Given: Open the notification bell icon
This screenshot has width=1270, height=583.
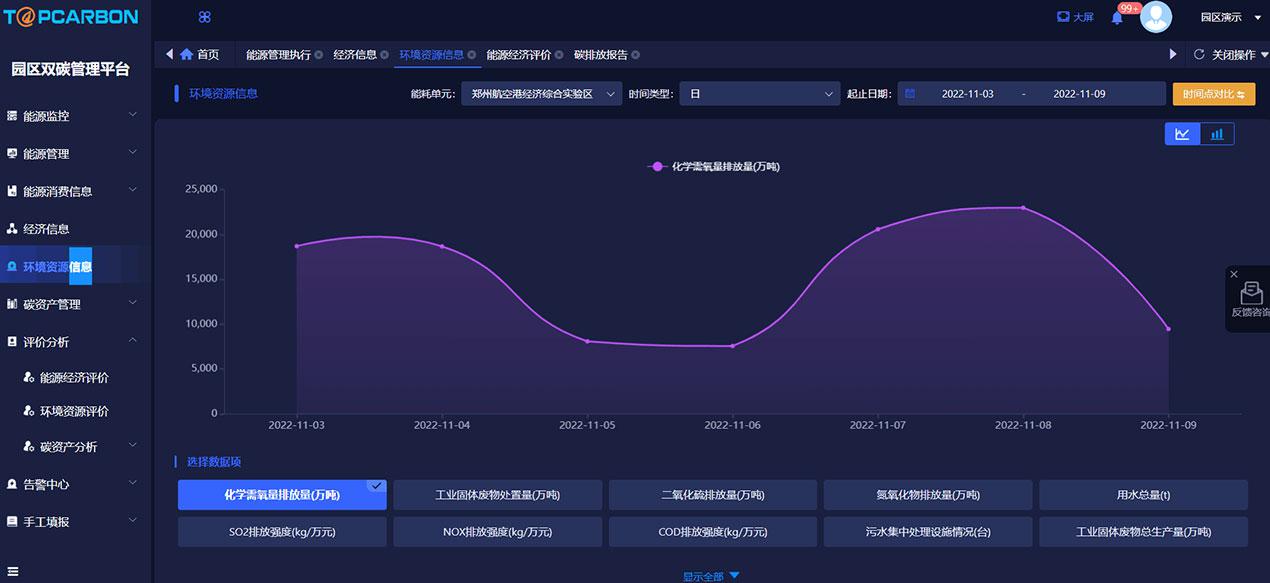Looking at the screenshot, I should [x=1117, y=18].
